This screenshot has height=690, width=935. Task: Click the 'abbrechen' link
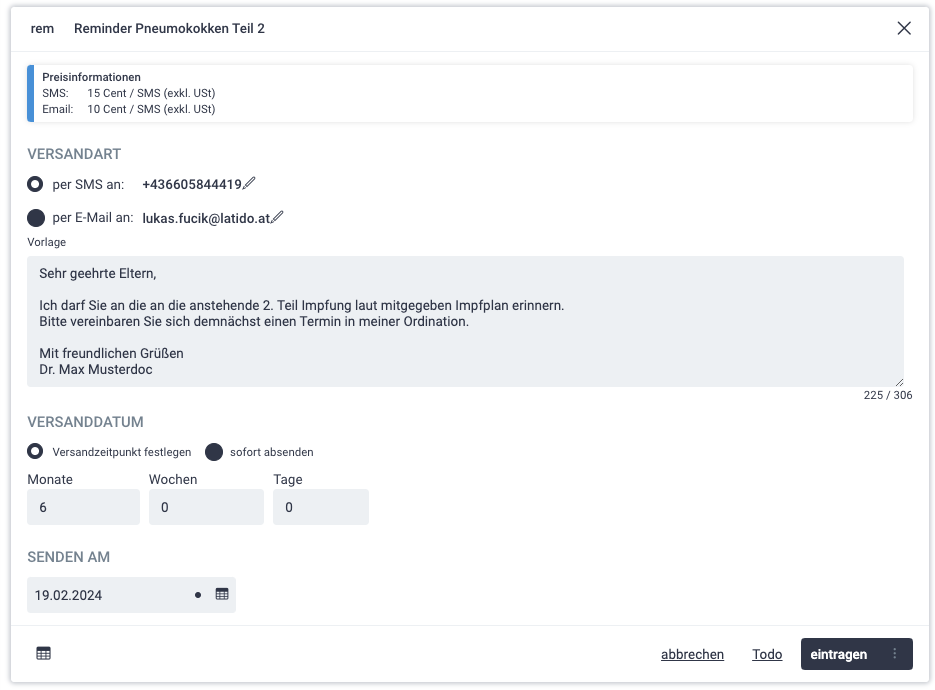click(x=692, y=654)
